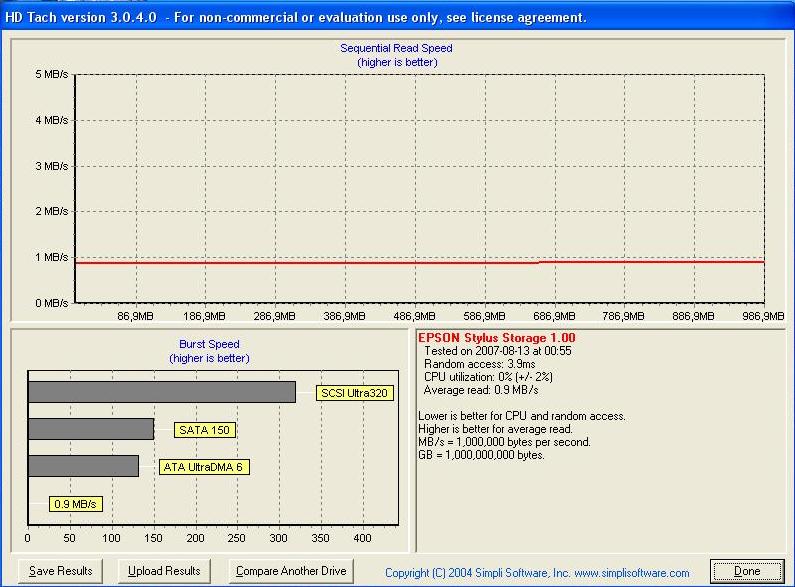Click the 'Higher is better for average read' note
Image resolution: width=795 pixels, height=587 pixels.
coord(495,429)
